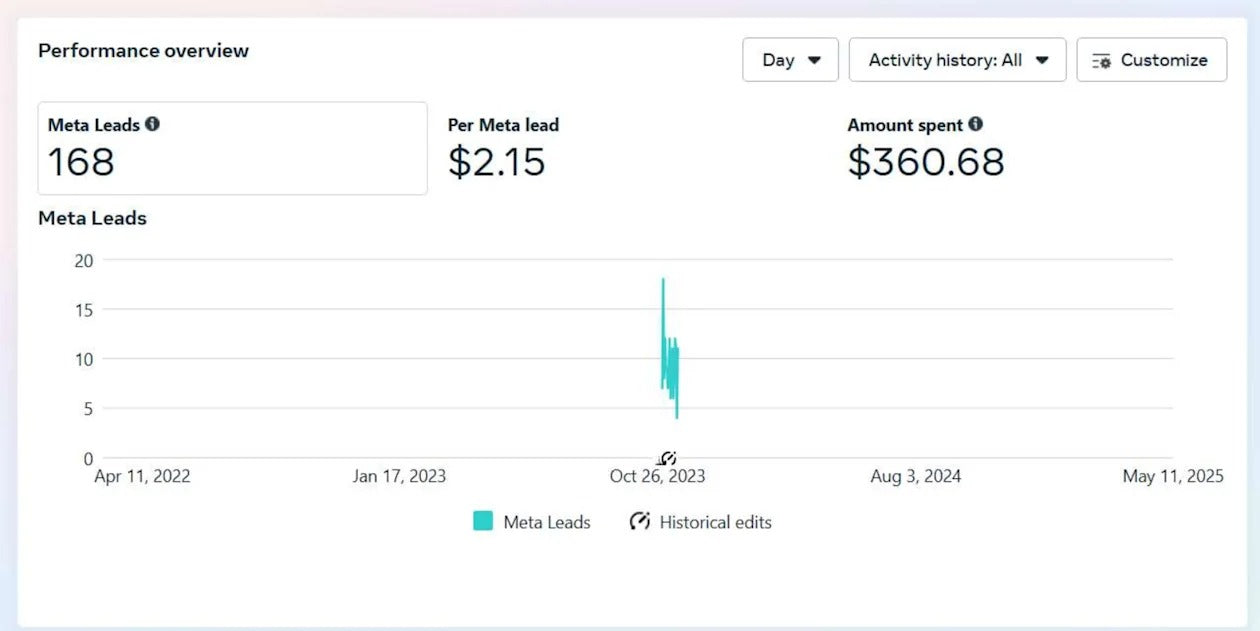Click the Performance overview heading
The width and height of the screenshot is (1260, 631).
(143, 50)
